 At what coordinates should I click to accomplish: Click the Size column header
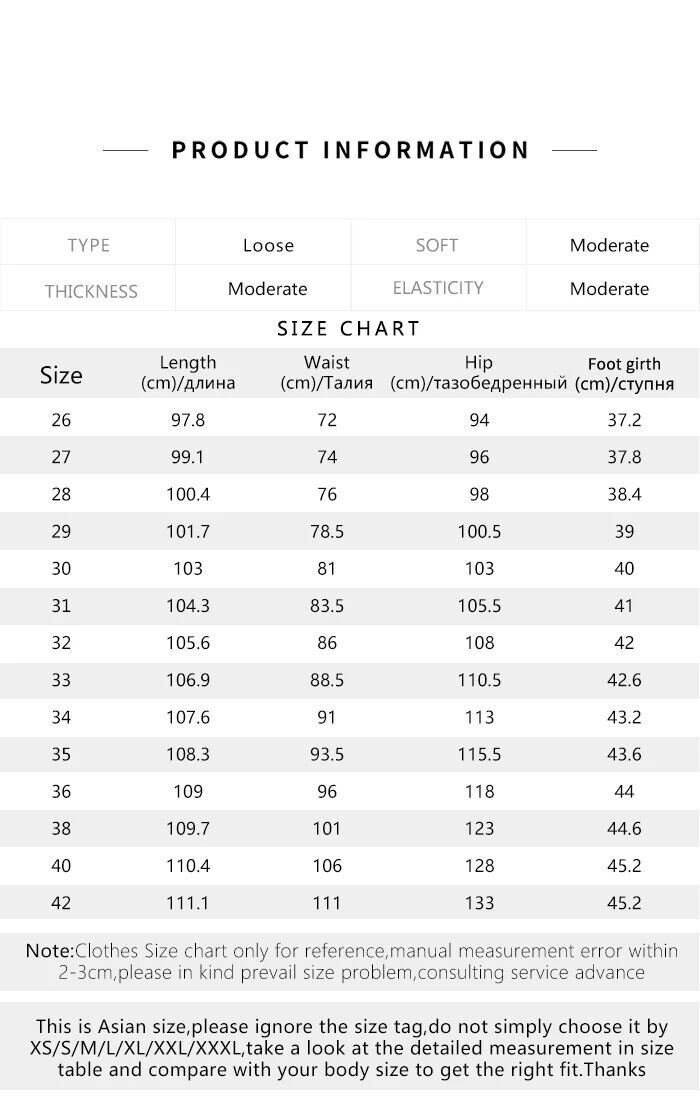(x=61, y=375)
